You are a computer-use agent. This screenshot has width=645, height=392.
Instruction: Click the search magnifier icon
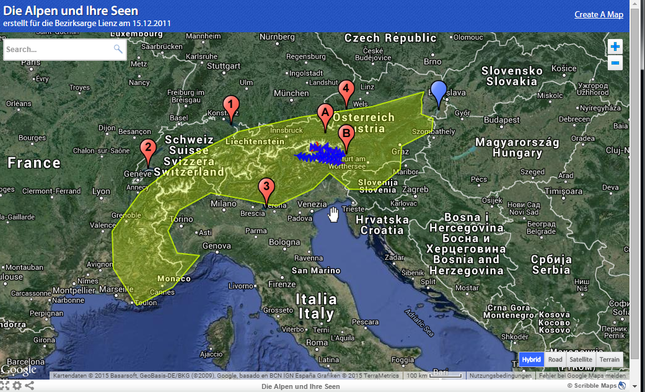point(118,49)
